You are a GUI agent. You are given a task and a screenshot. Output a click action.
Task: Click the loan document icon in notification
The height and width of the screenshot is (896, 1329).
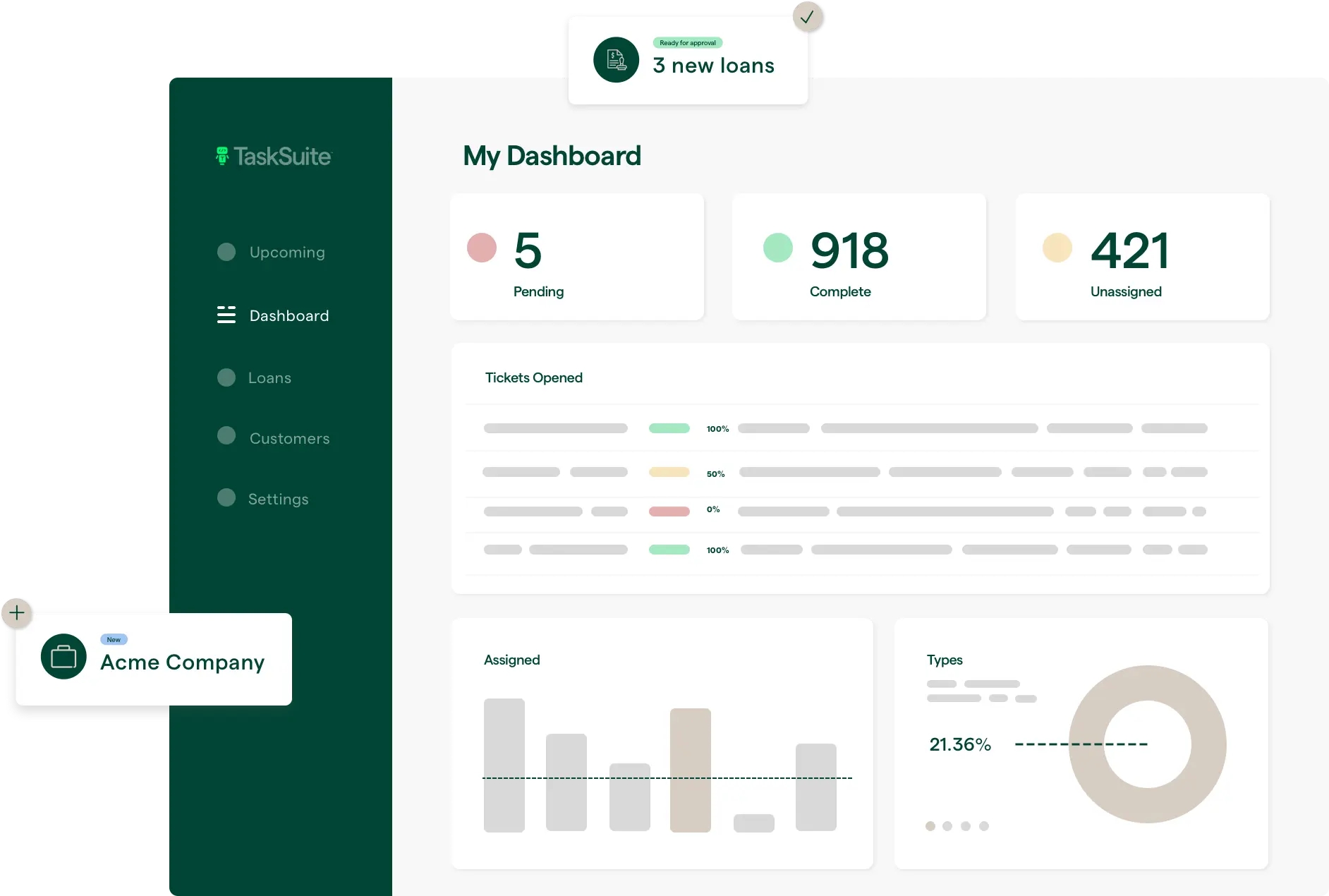coord(616,60)
